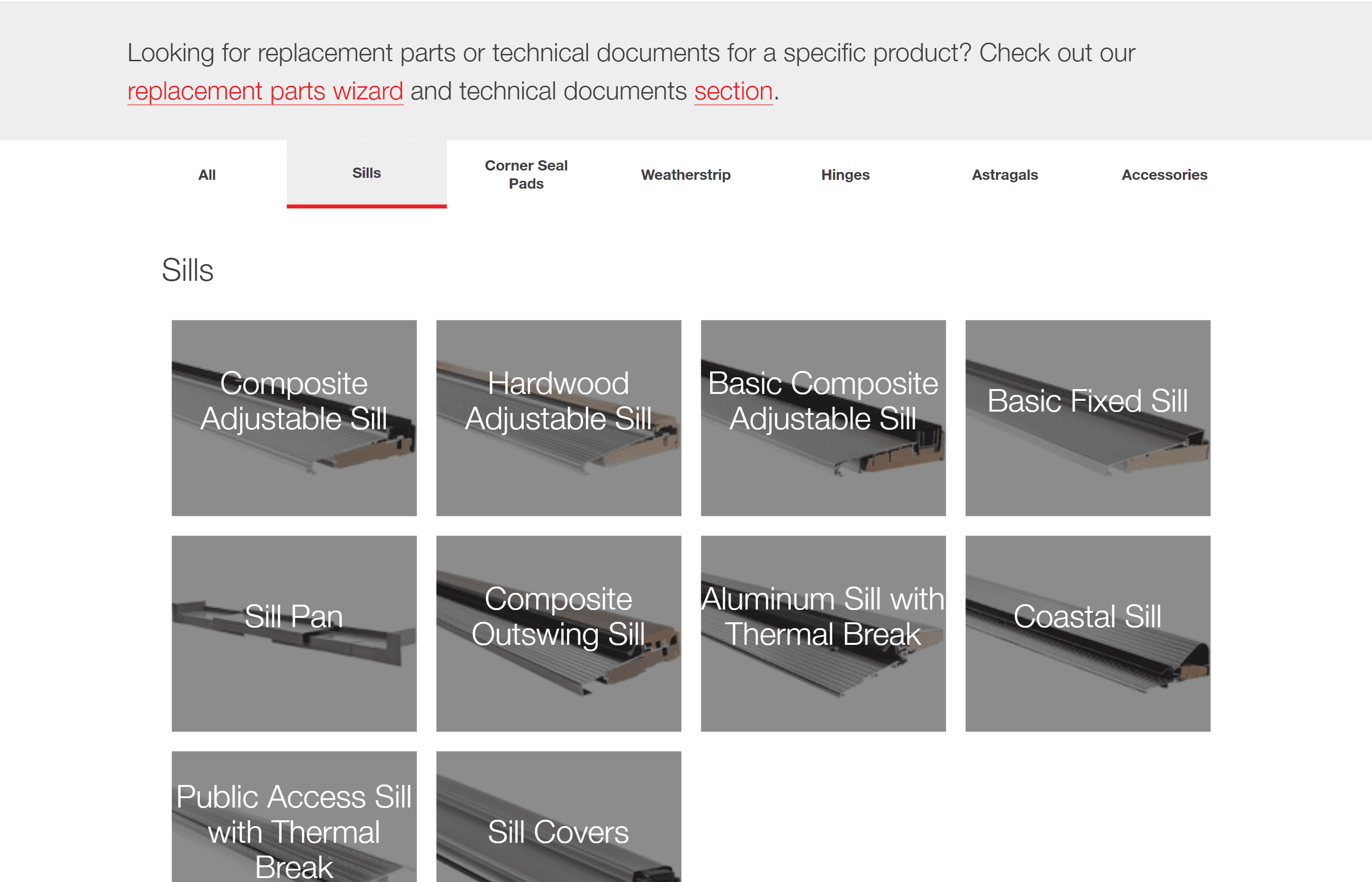The width and height of the screenshot is (1372, 882).
Task: Click the Sills section heading
Action: click(187, 270)
